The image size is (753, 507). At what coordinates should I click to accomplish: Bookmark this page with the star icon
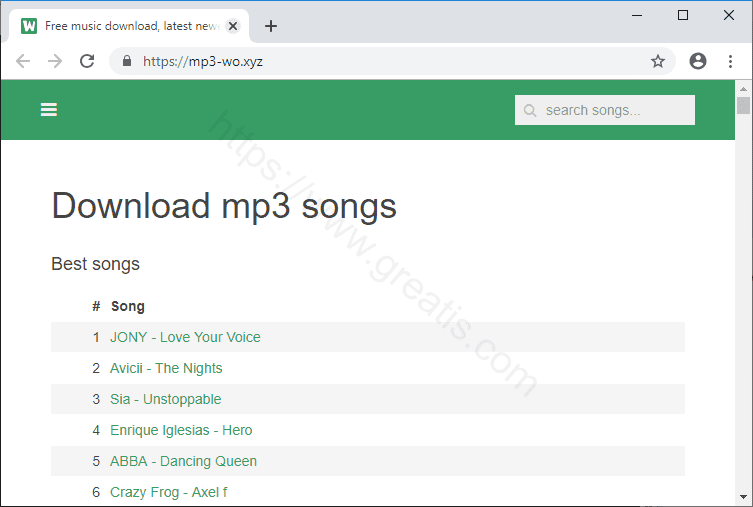(x=657, y=61)
